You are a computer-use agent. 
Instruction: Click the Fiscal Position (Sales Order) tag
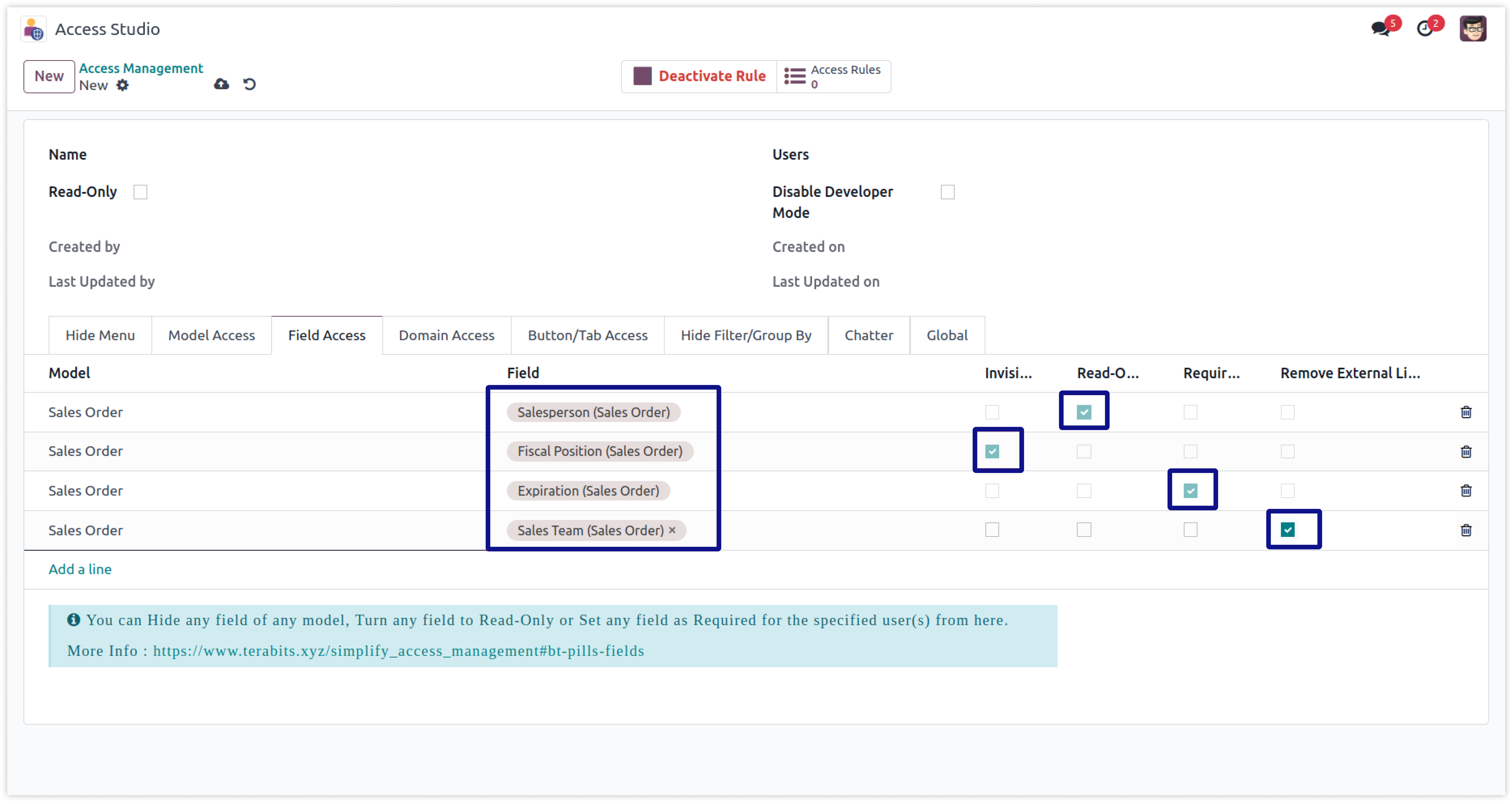(x=600, y=451)
